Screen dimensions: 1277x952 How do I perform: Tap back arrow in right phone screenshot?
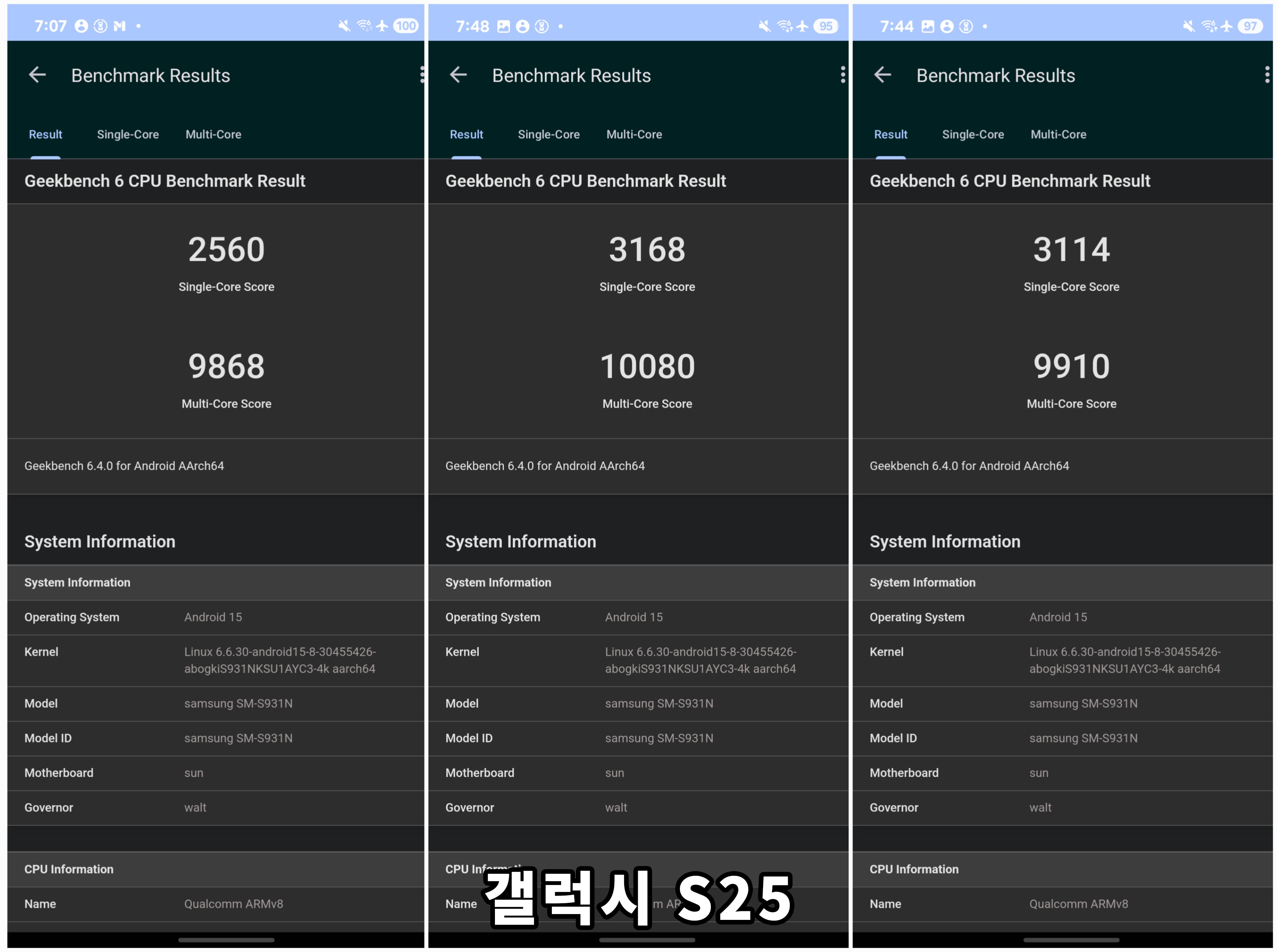click(x=882, y=75)
